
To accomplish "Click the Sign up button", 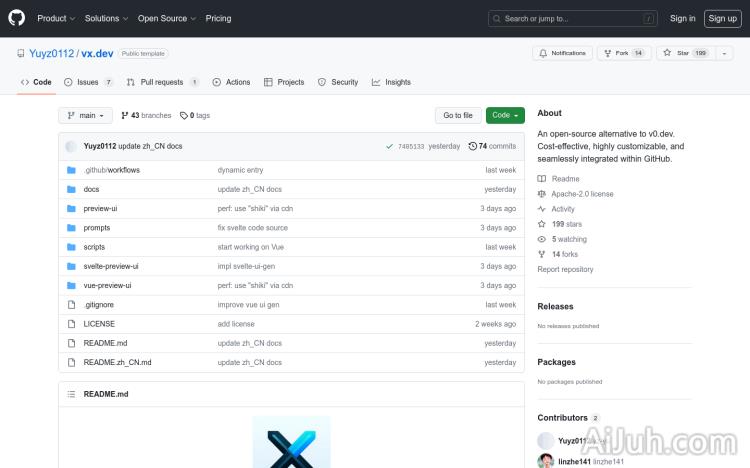I will [x=721, y=18].
